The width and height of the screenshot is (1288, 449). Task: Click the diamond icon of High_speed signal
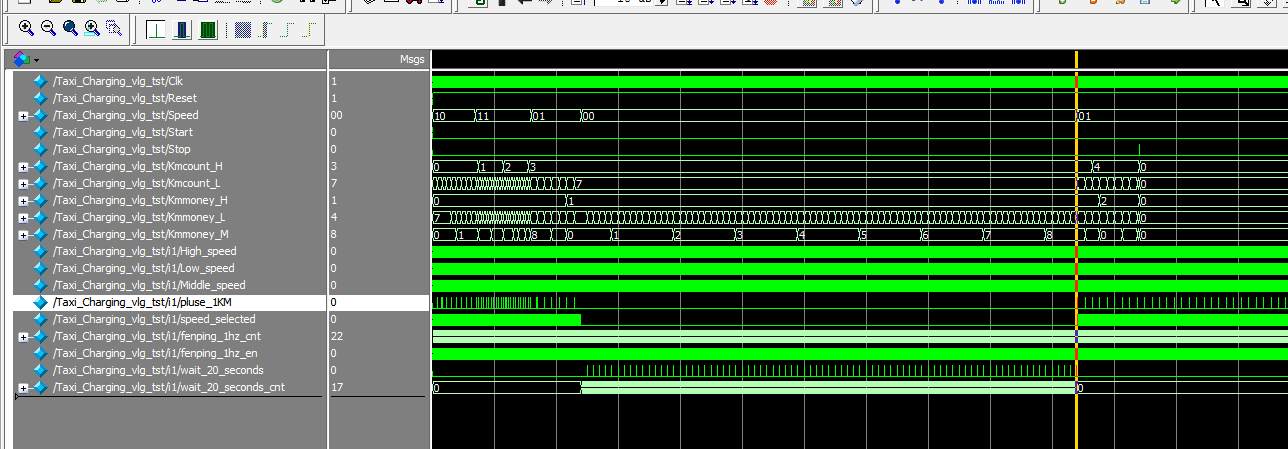[40, 251]
